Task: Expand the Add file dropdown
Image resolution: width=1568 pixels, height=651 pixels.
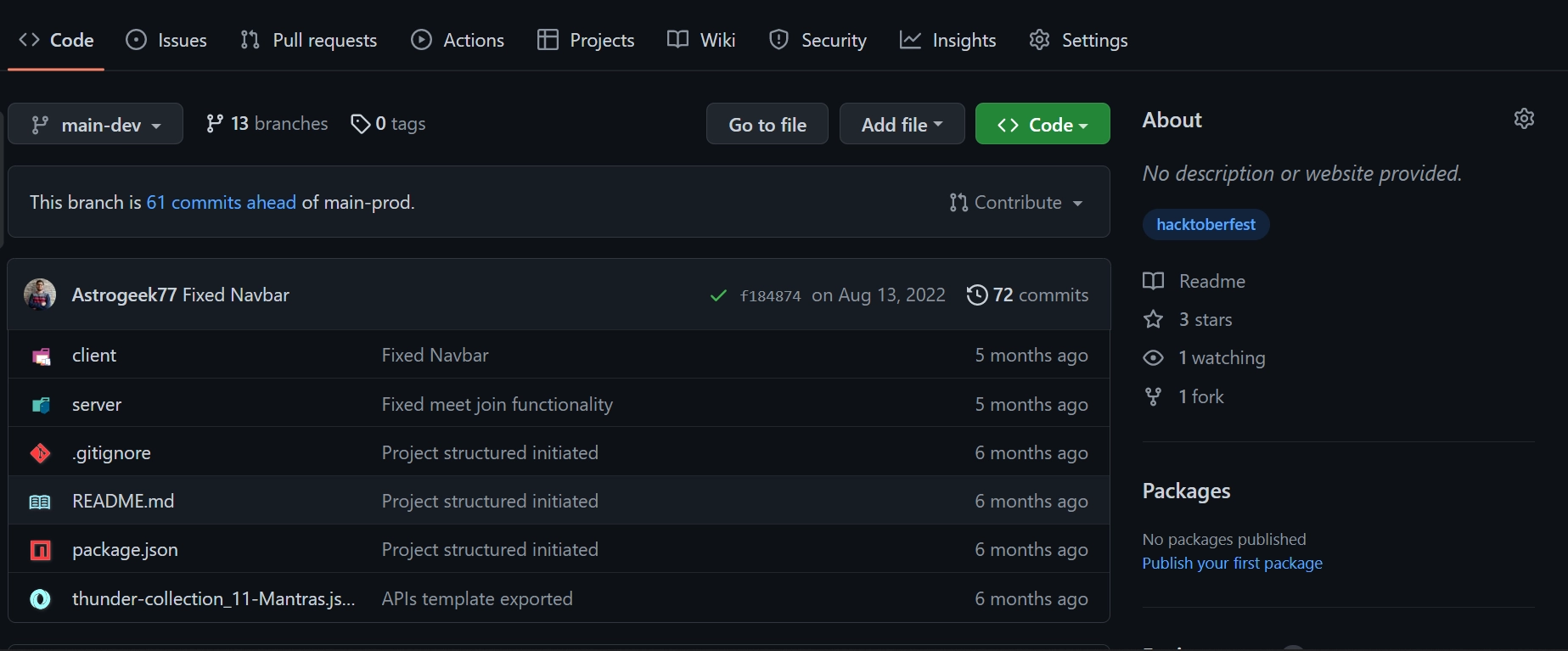Action: tap(902, 125)
